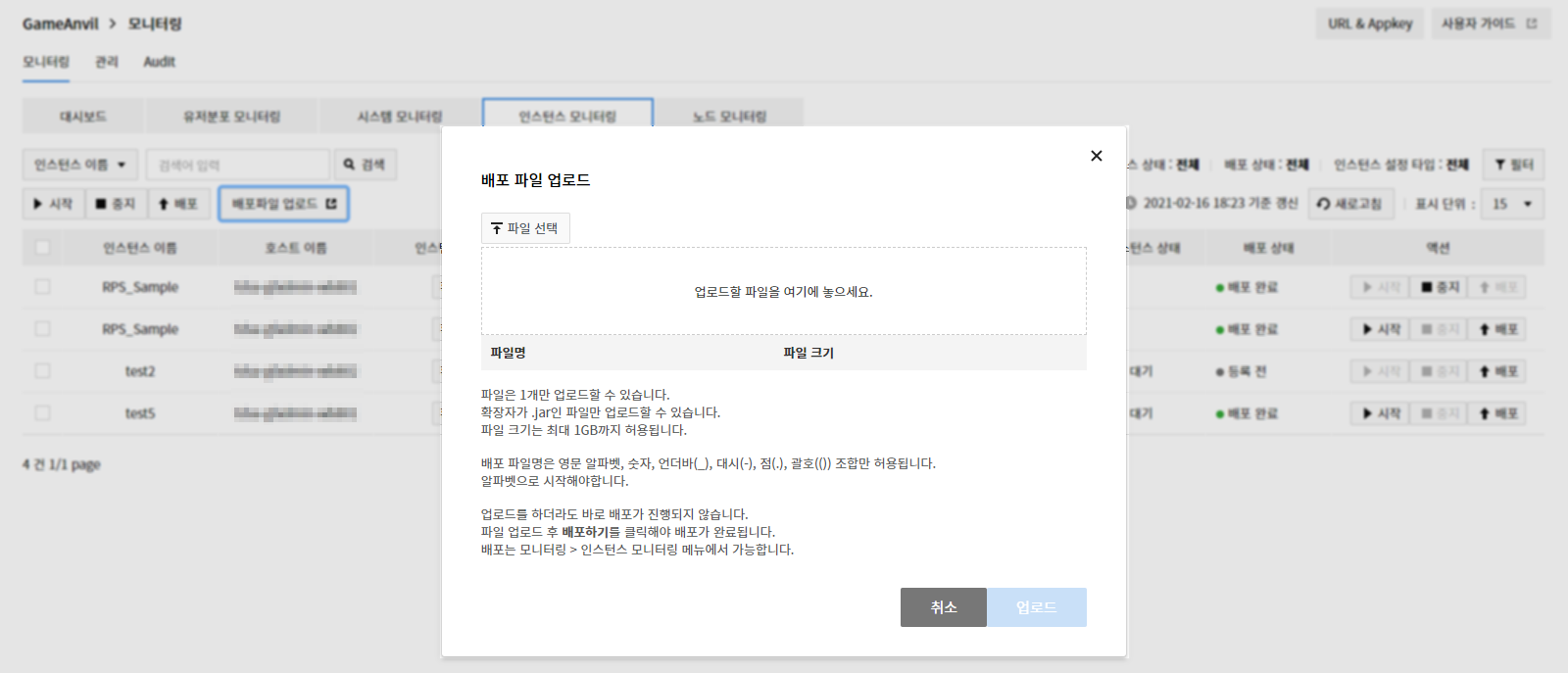Click the 업로드 button in dialog
Viewport: 1568px width, 673px height.
pyautogui.click(x=1036, y=607)
